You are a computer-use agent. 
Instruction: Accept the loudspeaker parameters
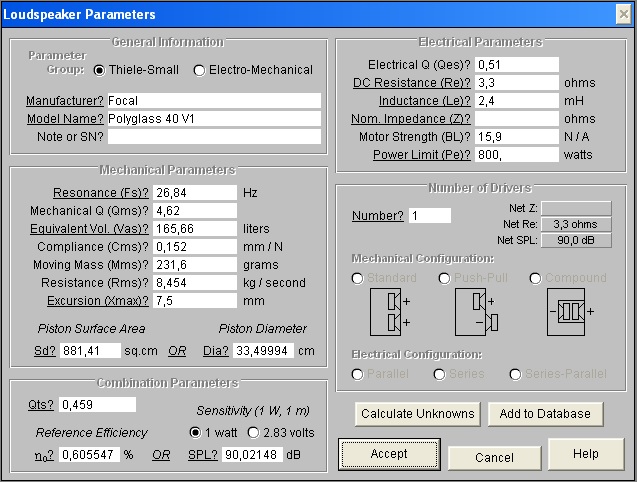389,454
